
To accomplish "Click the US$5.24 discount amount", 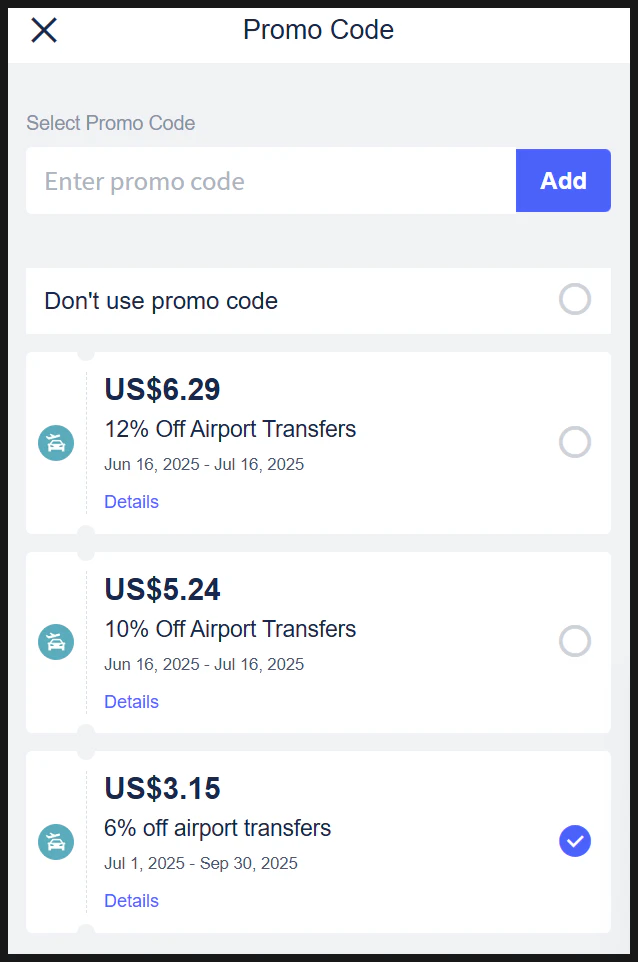I will click(x=162, y=590).
